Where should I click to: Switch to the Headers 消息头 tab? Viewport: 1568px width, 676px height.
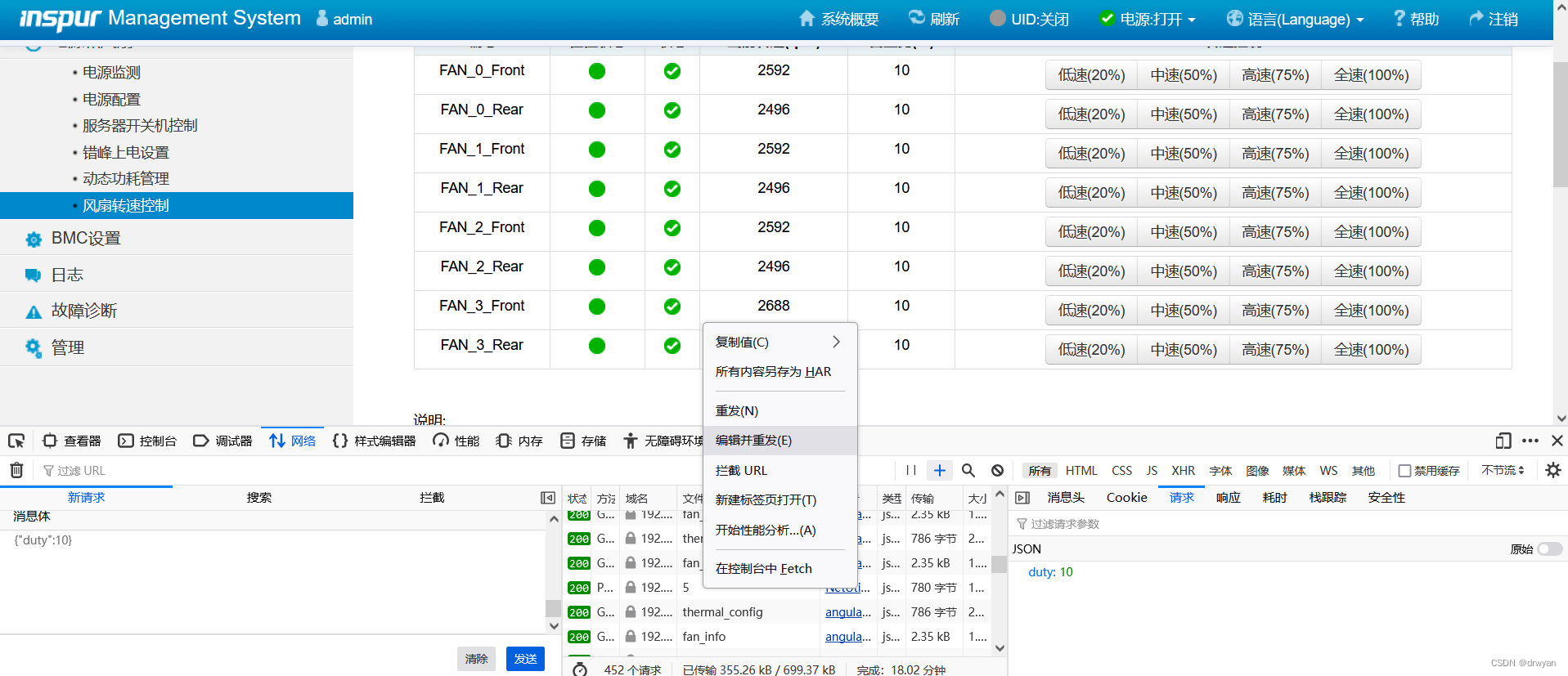(x=1066, y=498)
